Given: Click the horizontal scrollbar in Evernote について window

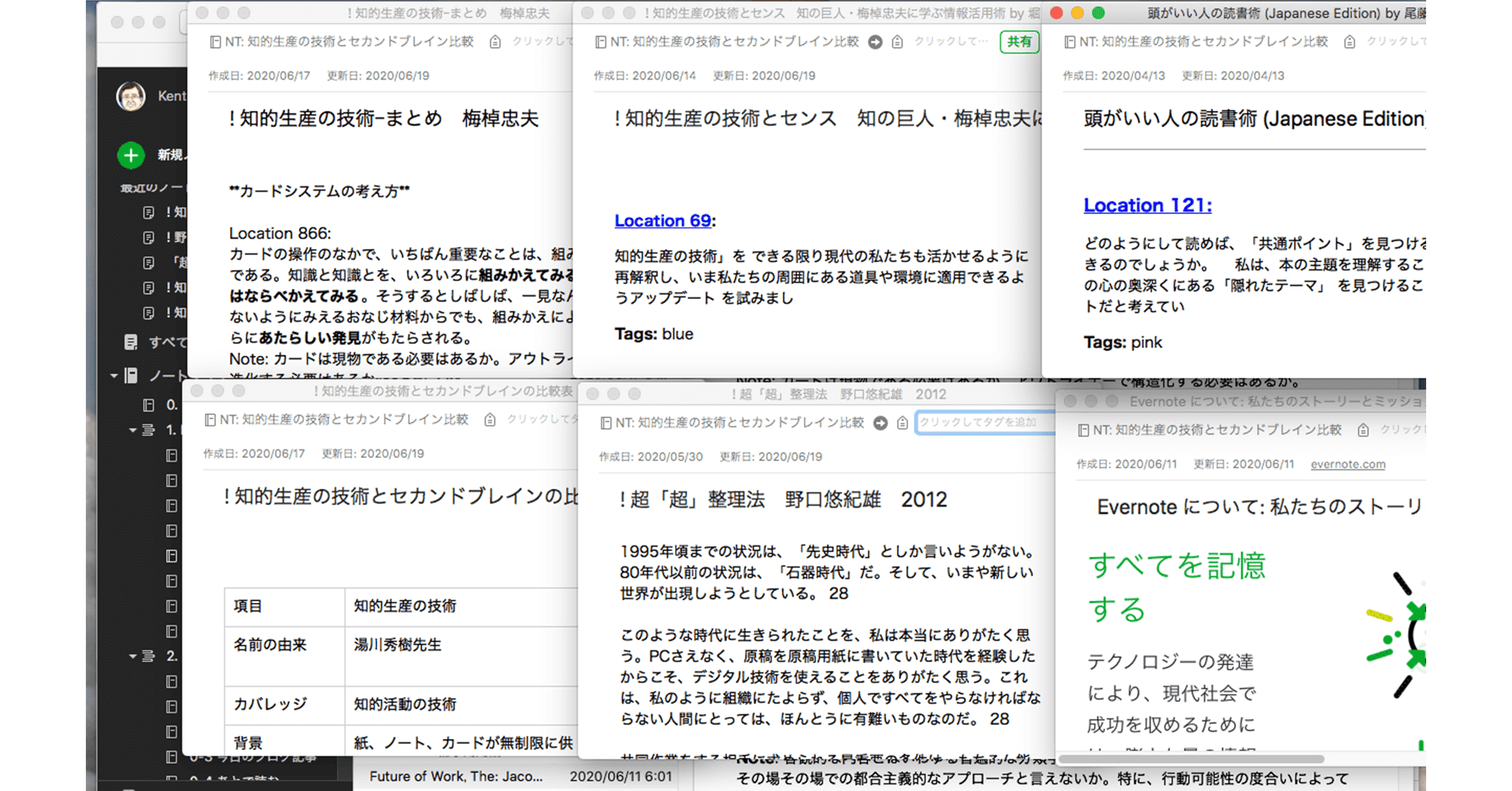Looking at the screenshot, I should [x=1191, y=759].
